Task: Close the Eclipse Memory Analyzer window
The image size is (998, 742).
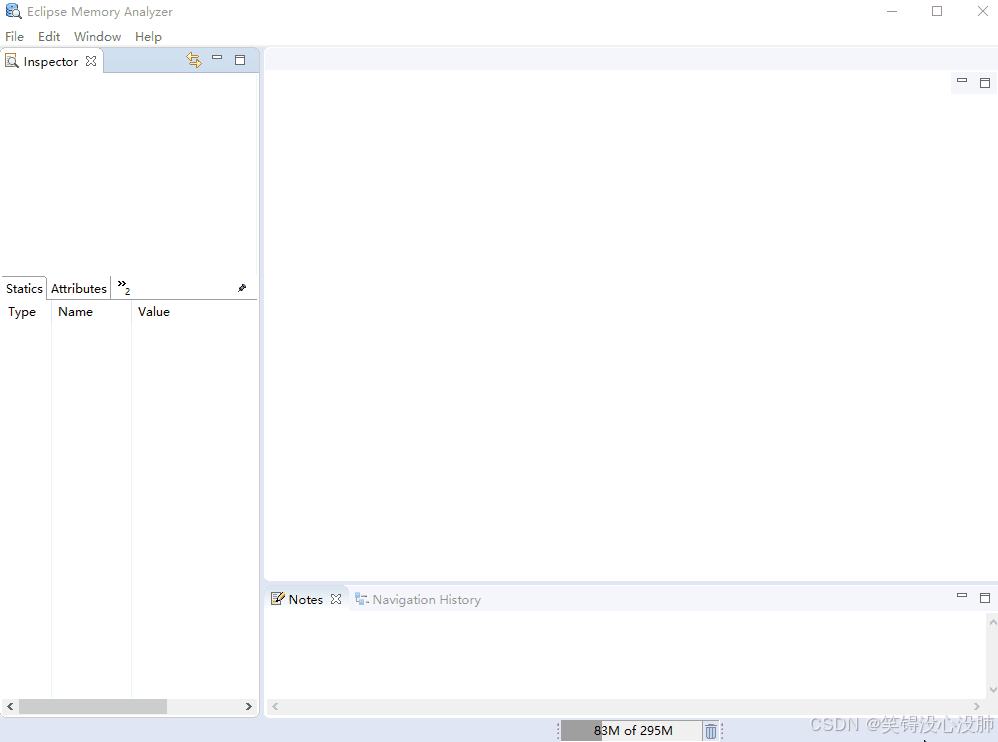Action: pyautogui.click(x=983, y=11)
